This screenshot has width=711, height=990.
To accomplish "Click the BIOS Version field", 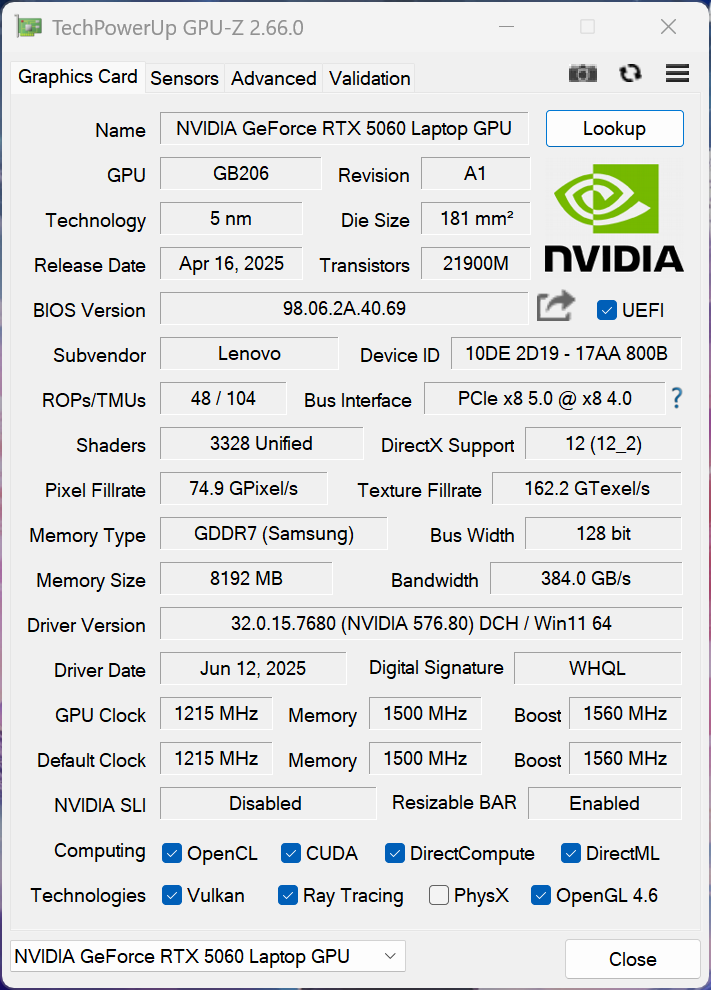I will click(x=343, y=309).
